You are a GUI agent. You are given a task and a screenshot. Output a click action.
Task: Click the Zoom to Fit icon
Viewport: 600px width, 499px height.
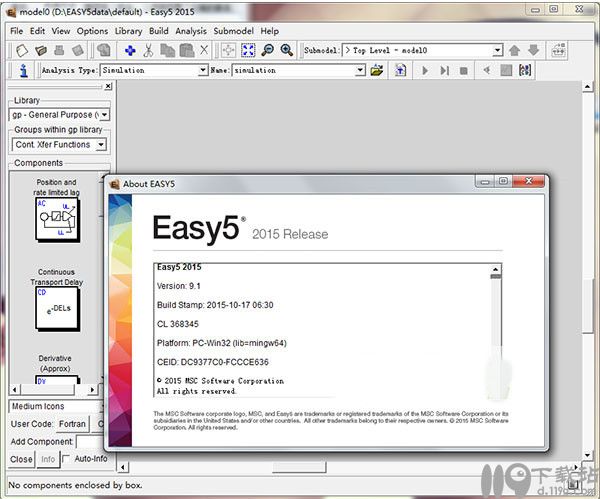[x=248, y=50]
